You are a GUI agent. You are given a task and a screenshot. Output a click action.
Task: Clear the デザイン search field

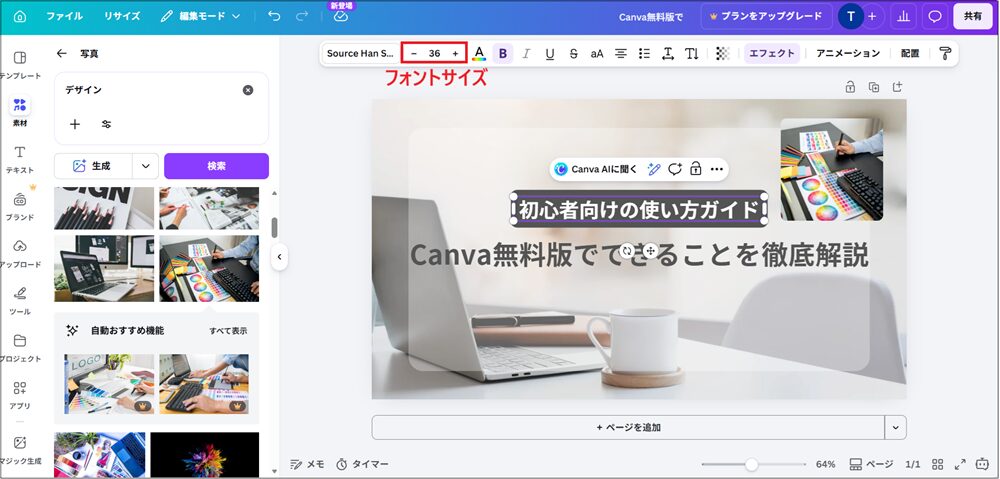point(248,90)
